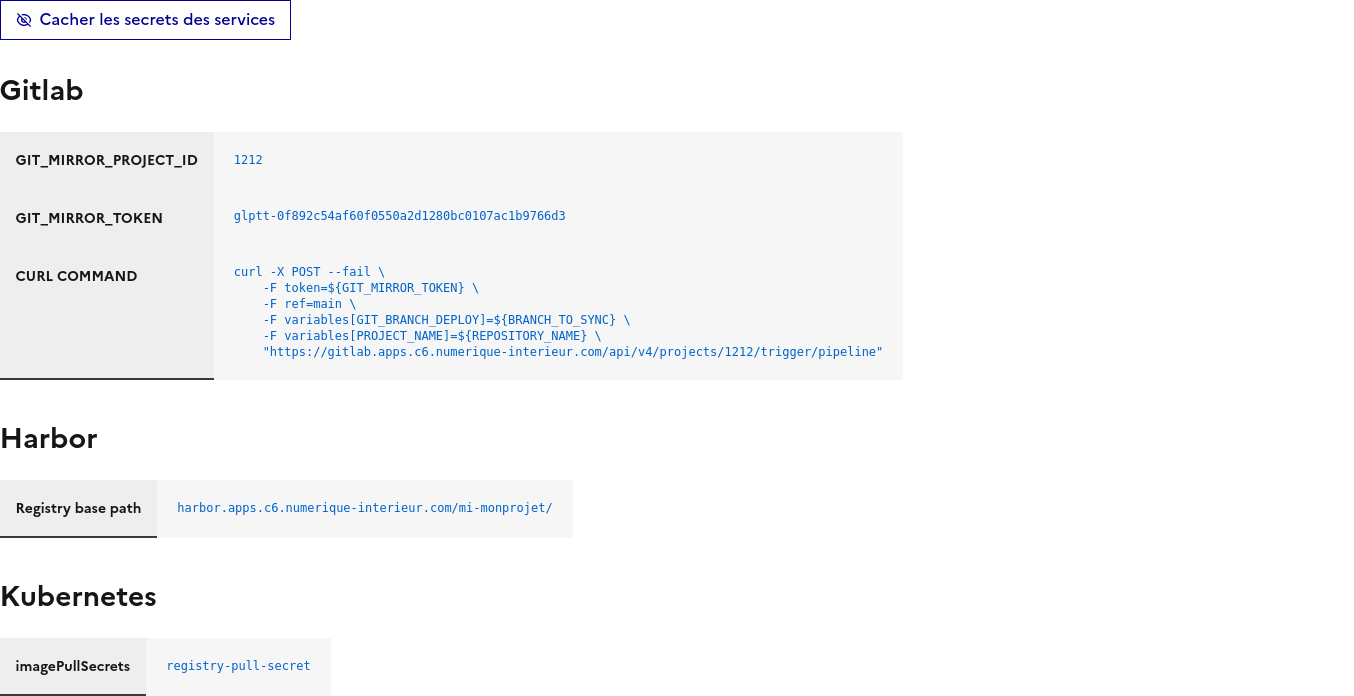
Task: Select the CURL COMMAND row label
Action: pyautogui.click(x=76, y=276)
